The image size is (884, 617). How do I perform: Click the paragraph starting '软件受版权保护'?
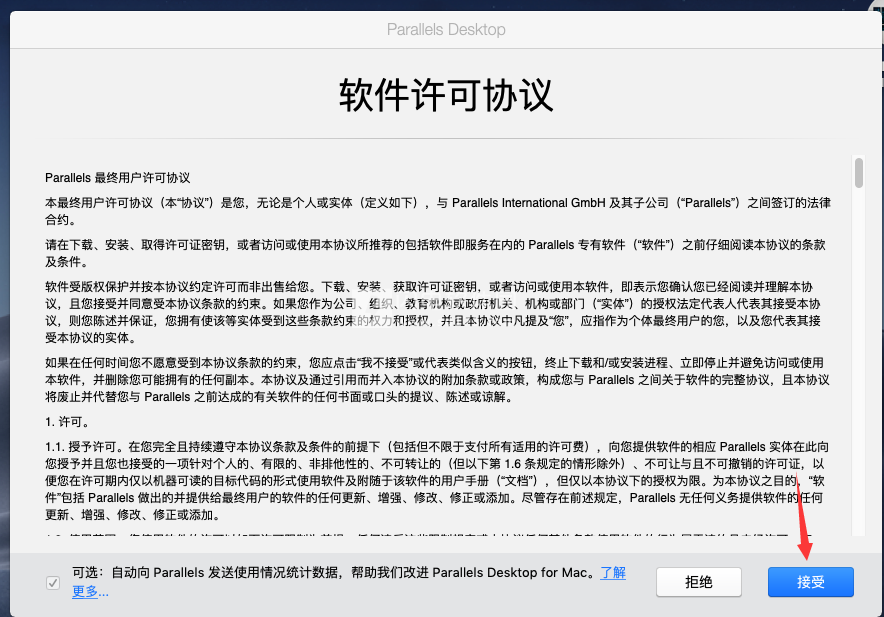[433, 312]
